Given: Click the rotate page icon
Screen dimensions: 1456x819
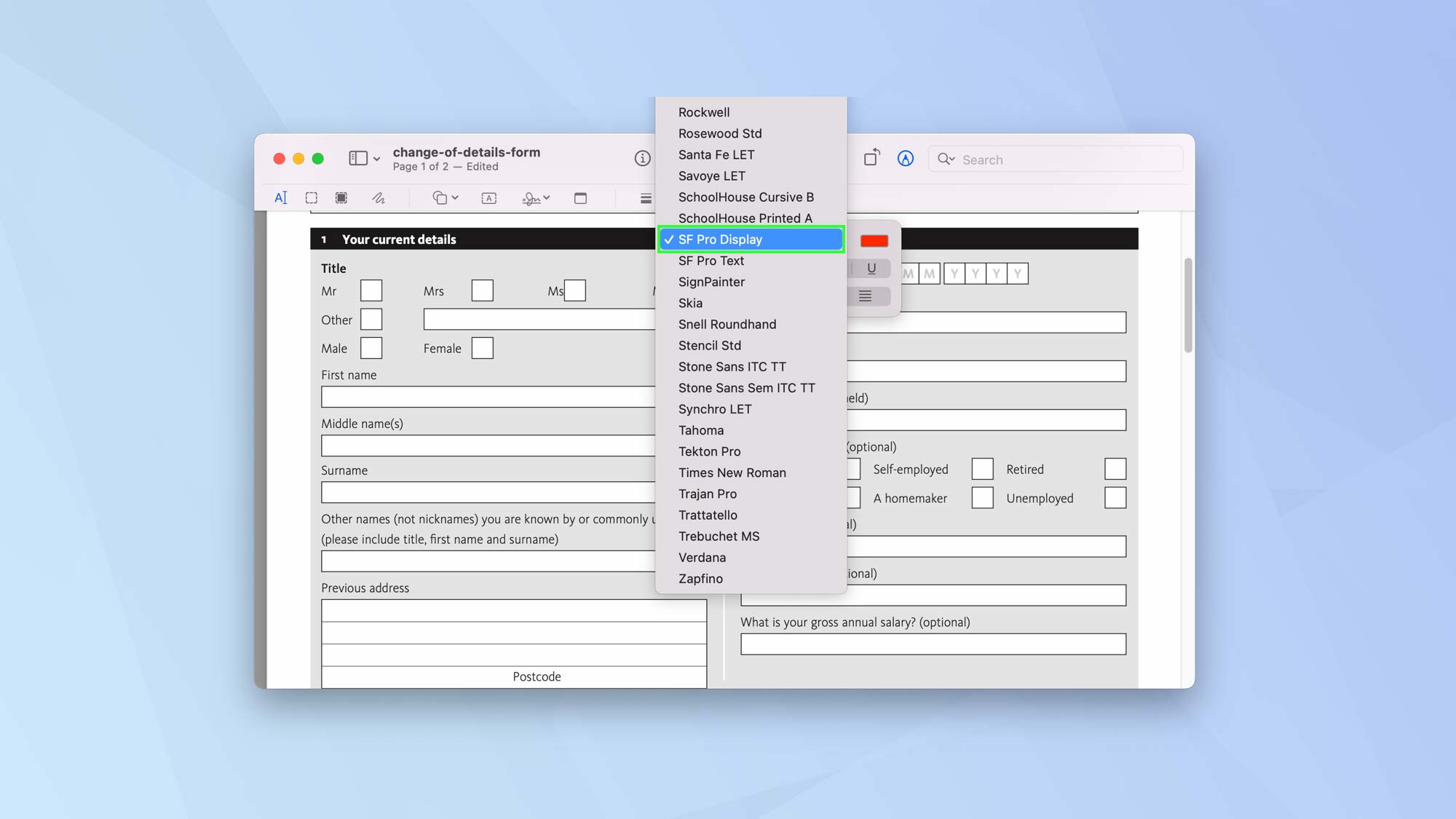Looking at the screenshot, I should pos(871,158).
